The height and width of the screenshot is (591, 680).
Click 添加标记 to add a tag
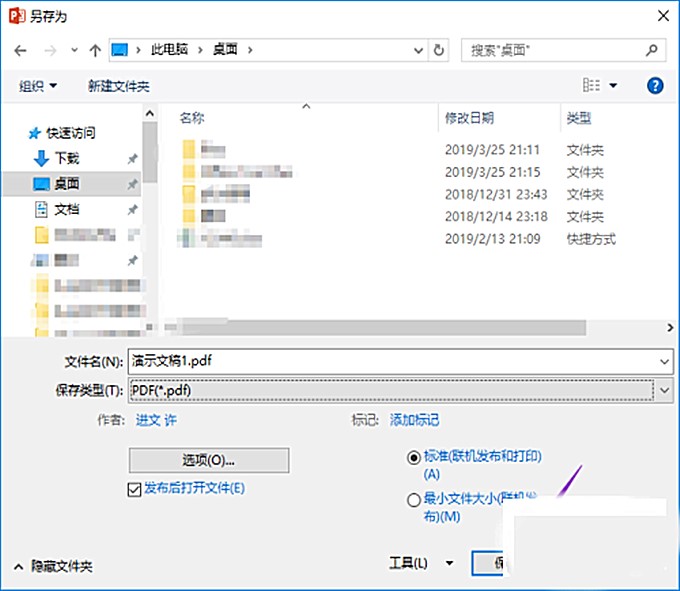[414, 420]
